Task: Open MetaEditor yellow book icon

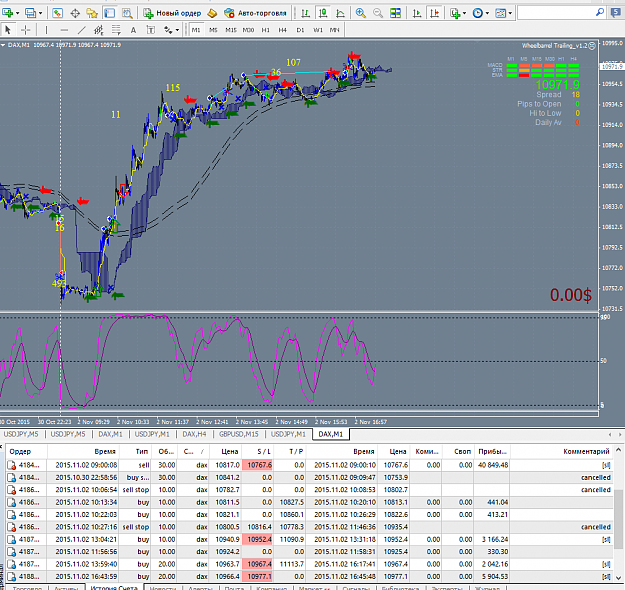Action: pos(212,13)
